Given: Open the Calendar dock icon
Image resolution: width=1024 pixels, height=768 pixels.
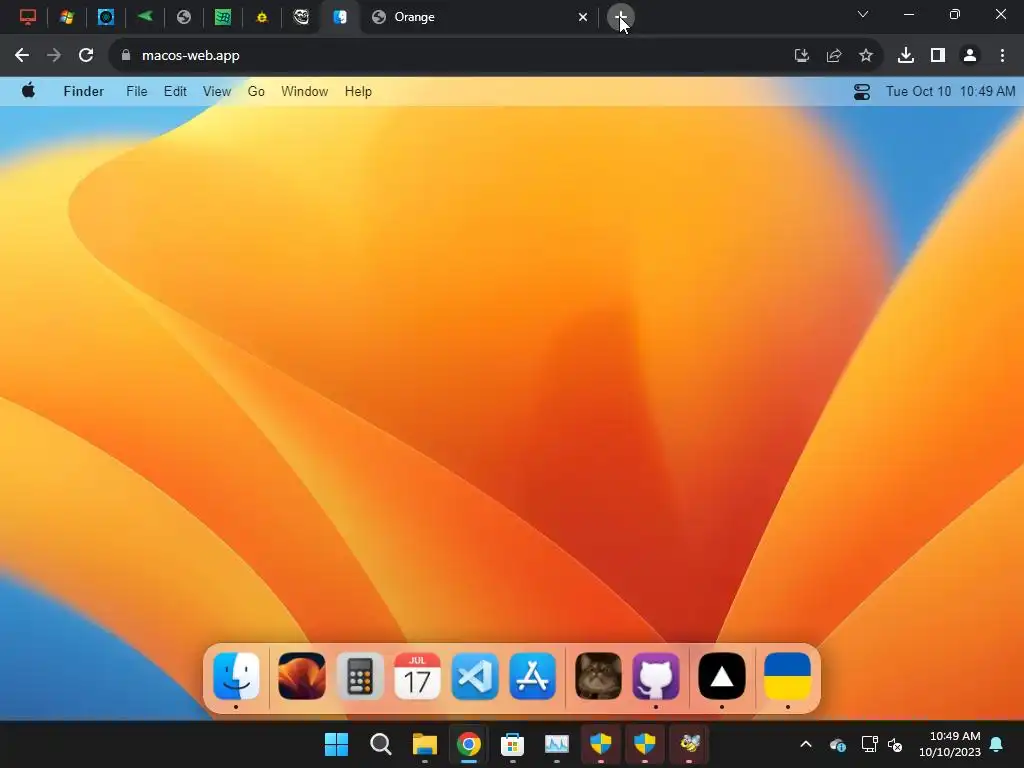Looking at the screenshot, I should click(417, 676).
